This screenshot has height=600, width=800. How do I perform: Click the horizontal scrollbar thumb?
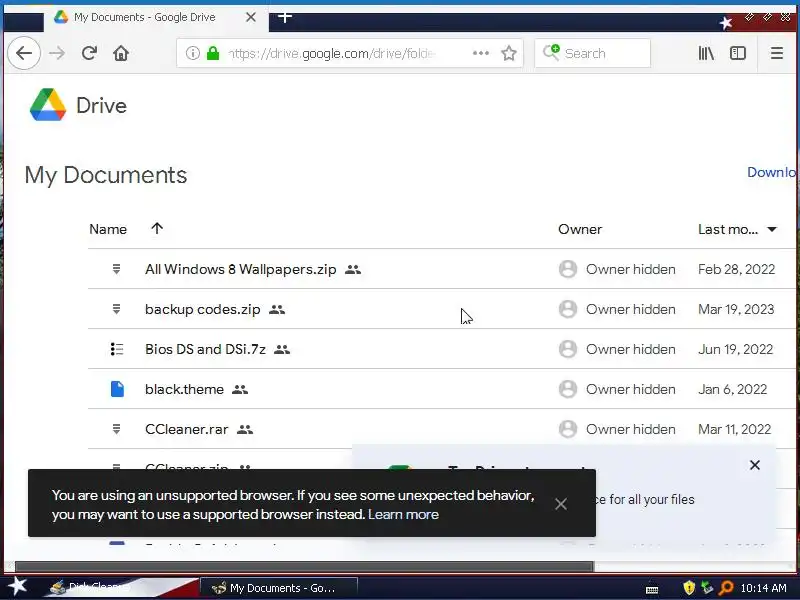[305, 566]
